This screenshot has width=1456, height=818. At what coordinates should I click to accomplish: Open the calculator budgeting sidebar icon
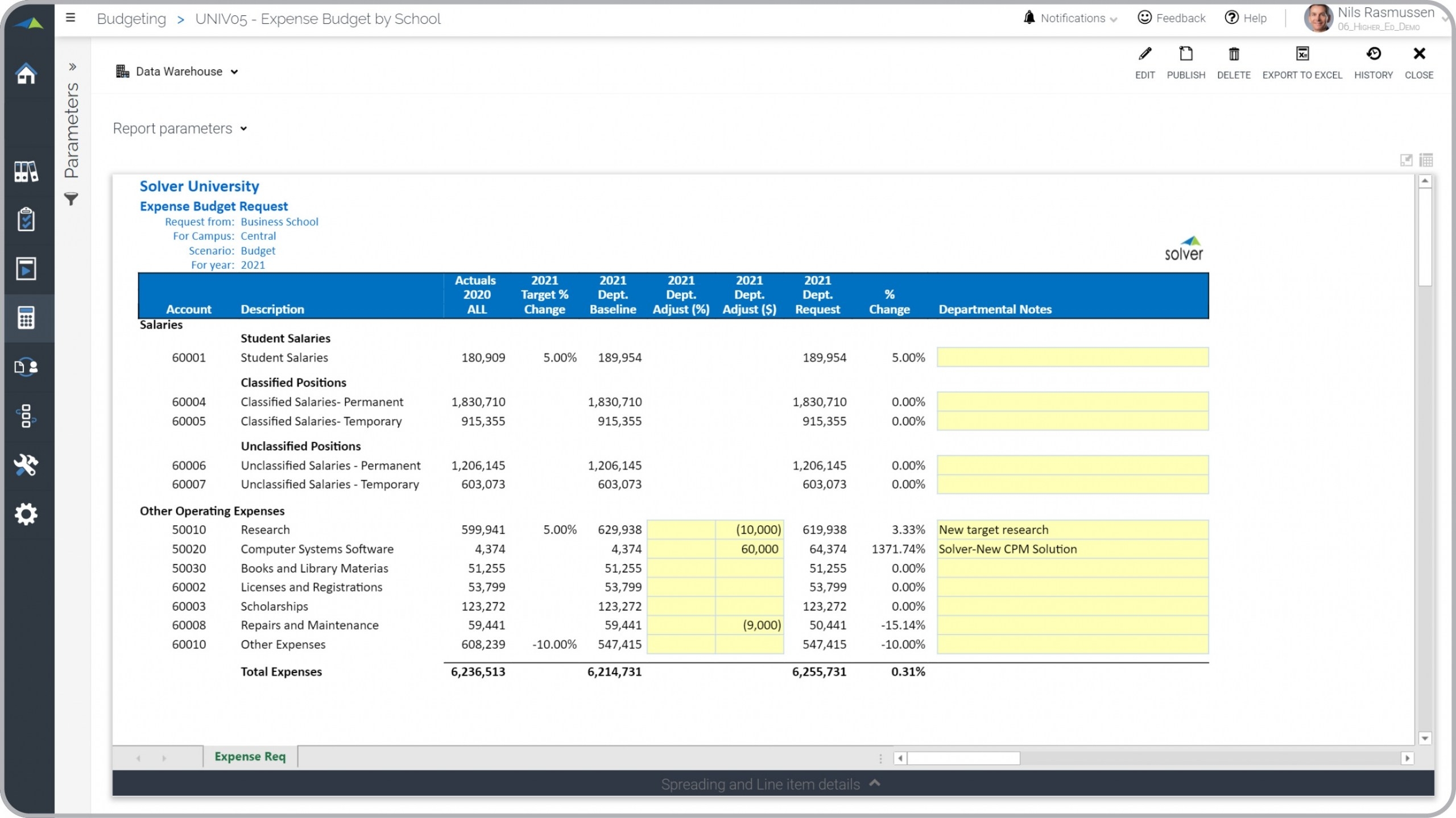tap(26, 318)
